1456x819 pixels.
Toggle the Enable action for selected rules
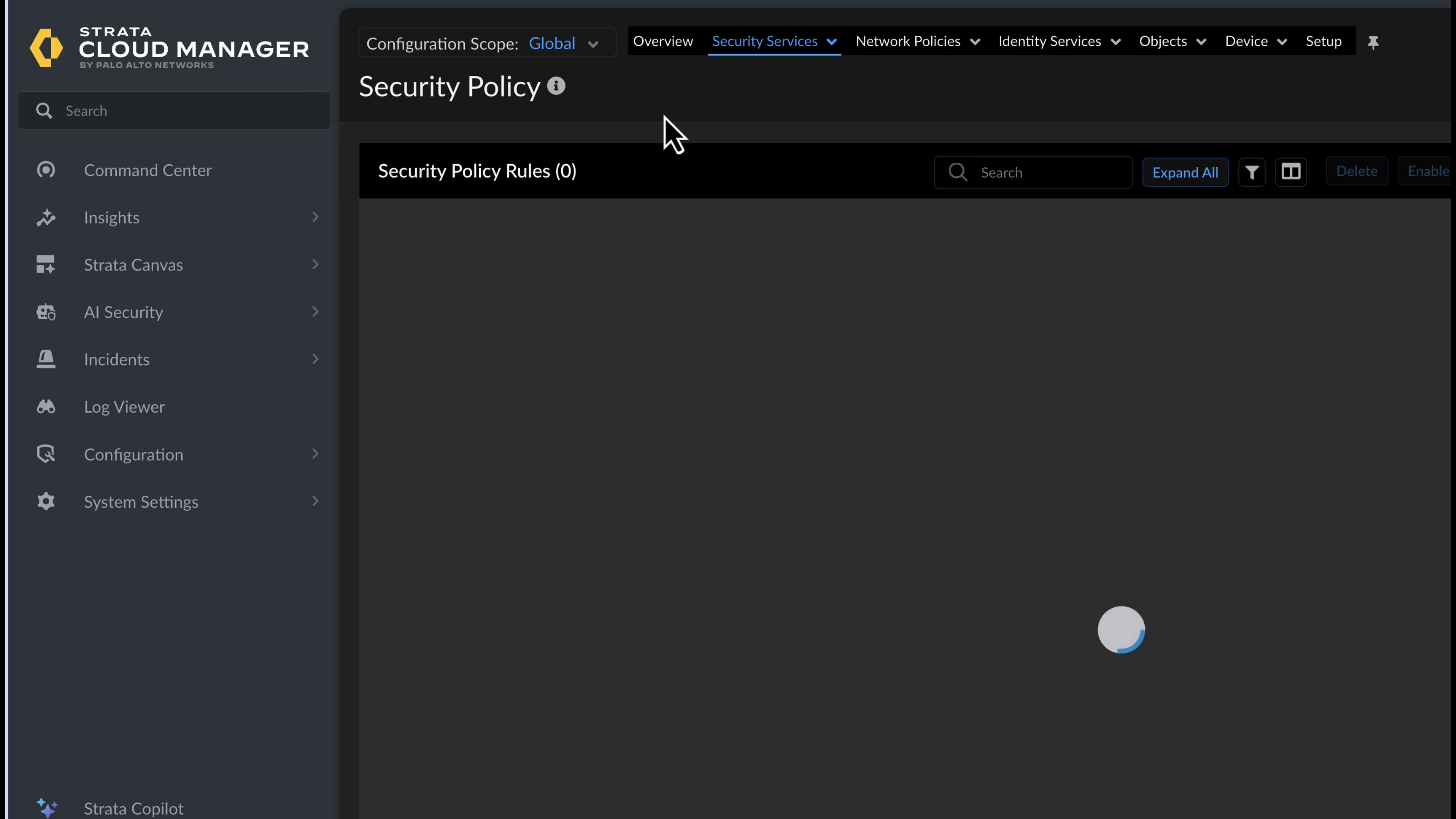1429,171
